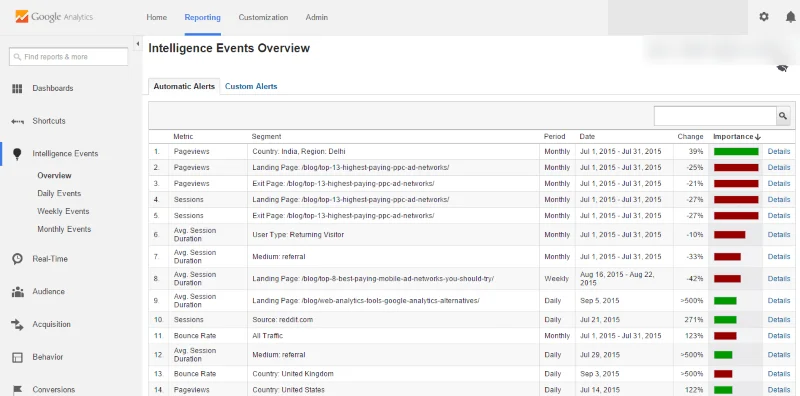Screen dimensions: 800x396
Task: Click the notifications bell icon
Action: (790, 17)
